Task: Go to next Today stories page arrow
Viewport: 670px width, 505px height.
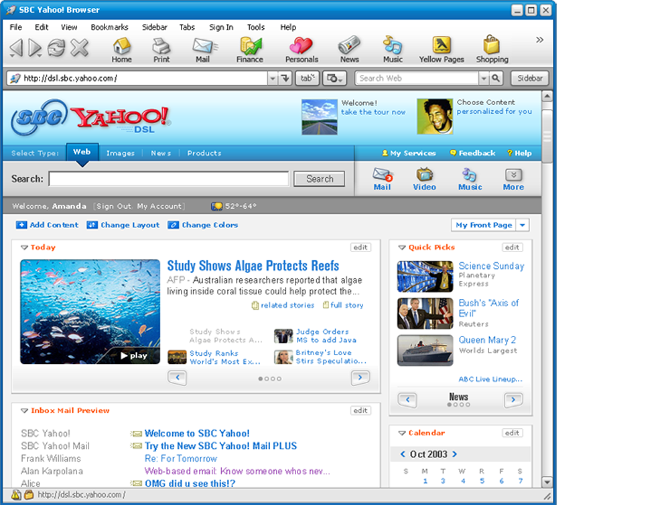Action: 360,377
